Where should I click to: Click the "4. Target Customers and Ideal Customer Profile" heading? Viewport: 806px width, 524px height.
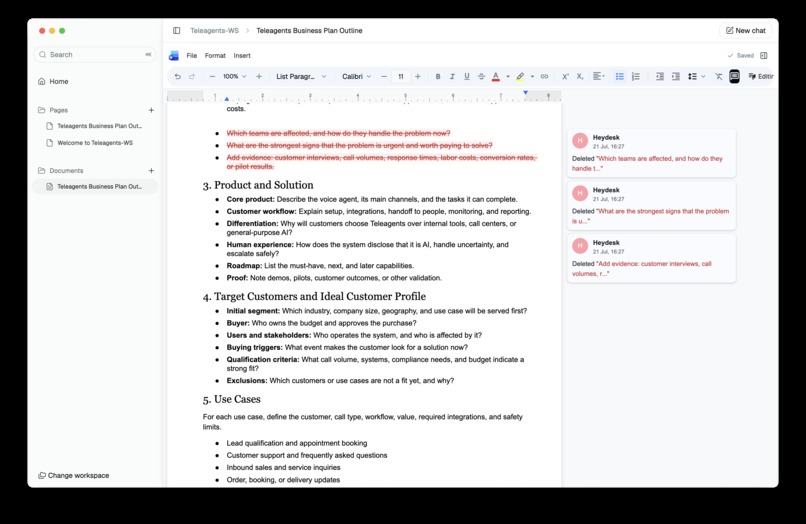[x=314, y=296]
